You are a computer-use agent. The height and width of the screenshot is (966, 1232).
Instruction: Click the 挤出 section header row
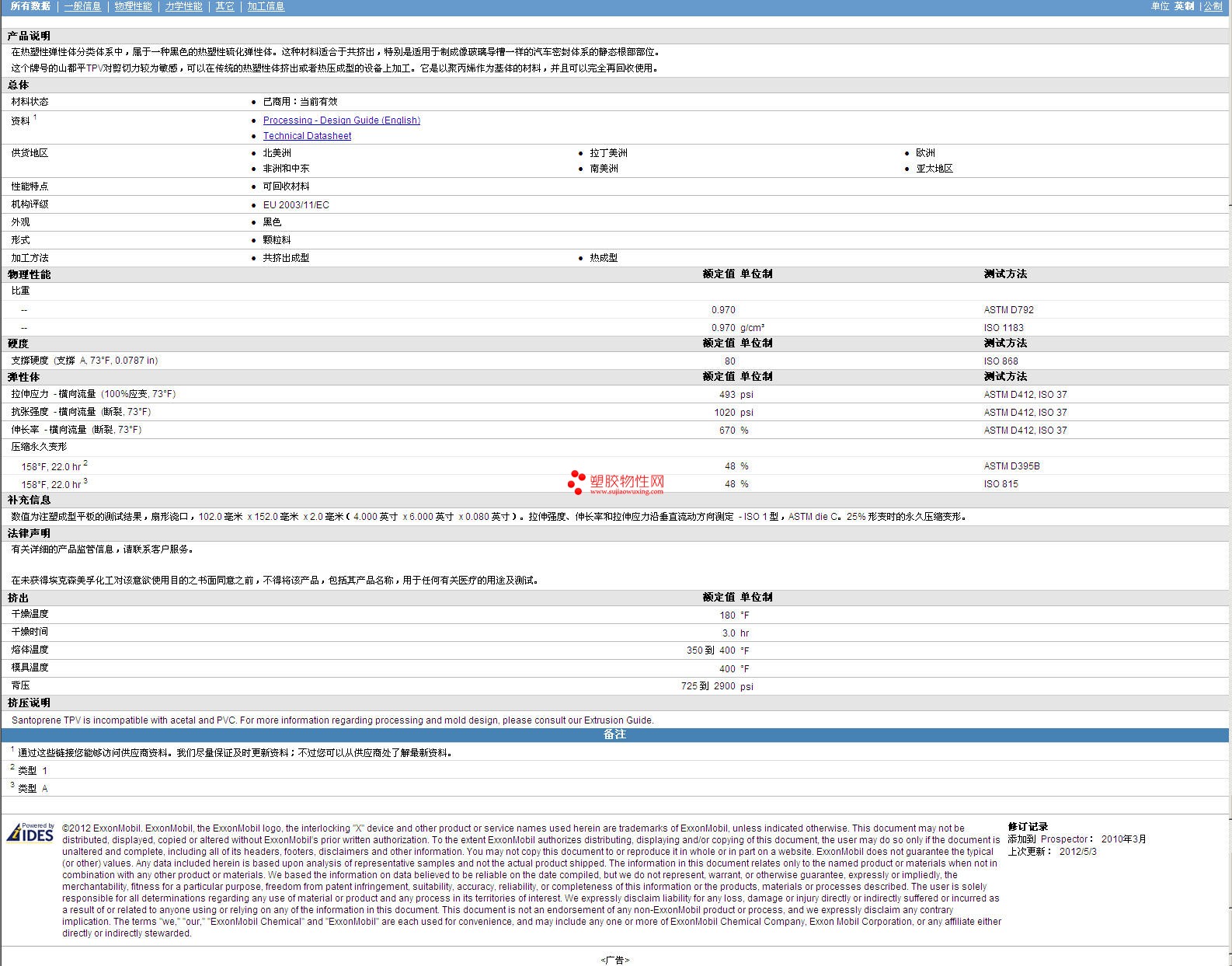(x=18, y=598)
